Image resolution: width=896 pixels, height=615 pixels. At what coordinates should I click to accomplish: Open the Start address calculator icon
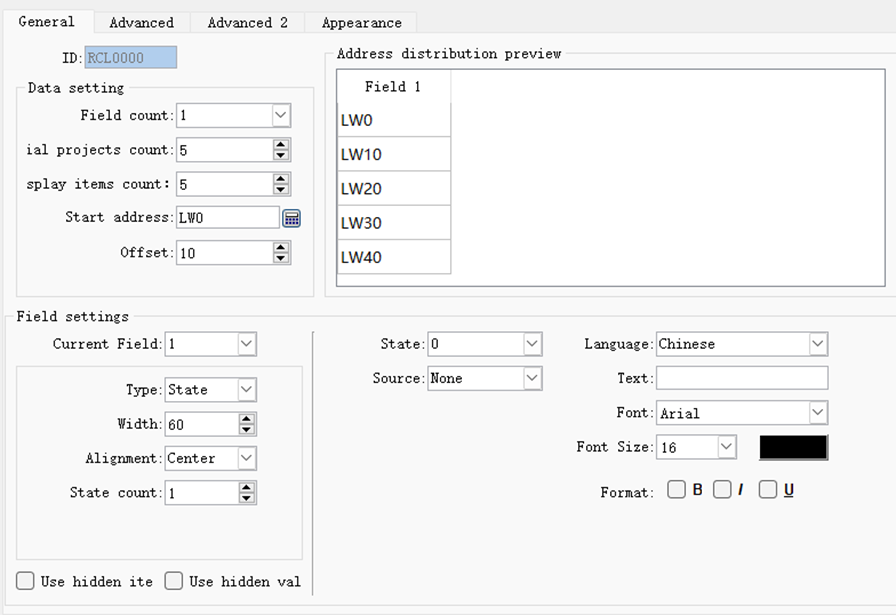click(291, 218)
